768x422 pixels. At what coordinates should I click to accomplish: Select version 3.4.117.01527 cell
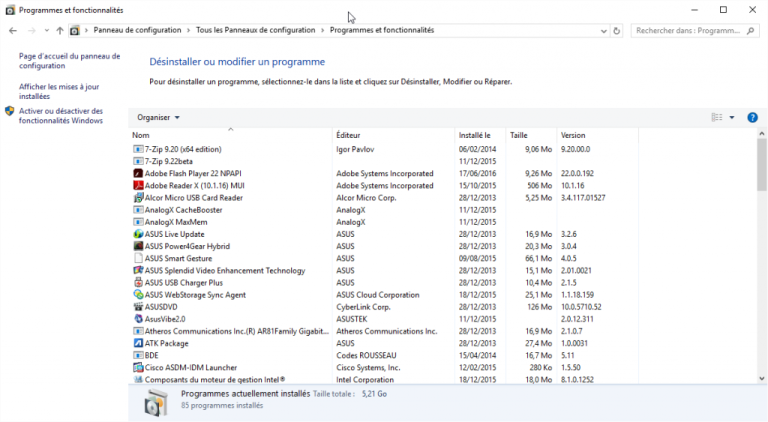pyautogui.click(x=583, y=198)
